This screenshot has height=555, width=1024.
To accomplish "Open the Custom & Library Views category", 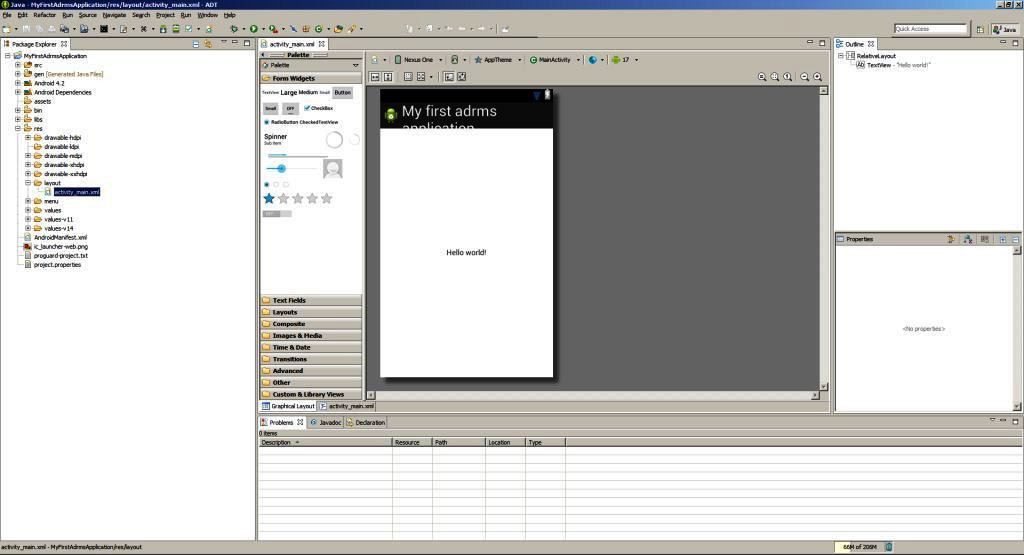I will [x=311, y=394].
